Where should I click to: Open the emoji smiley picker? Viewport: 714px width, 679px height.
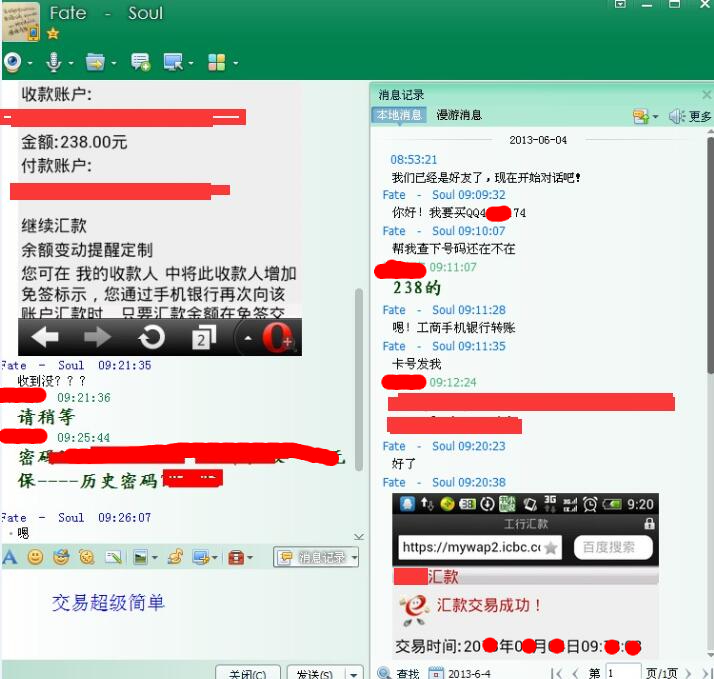point(35,557)
